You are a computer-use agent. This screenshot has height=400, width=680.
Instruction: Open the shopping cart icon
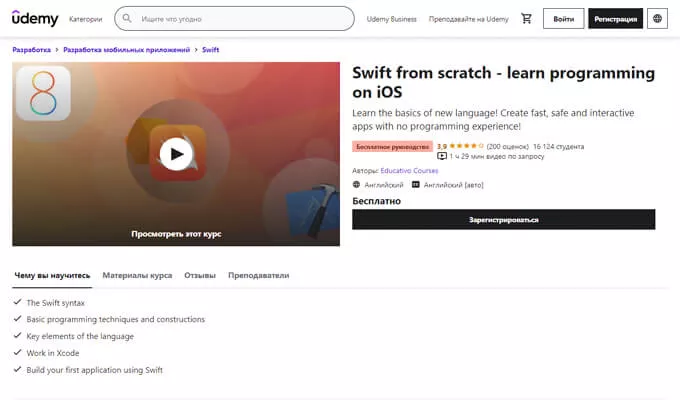pos(526,19)
